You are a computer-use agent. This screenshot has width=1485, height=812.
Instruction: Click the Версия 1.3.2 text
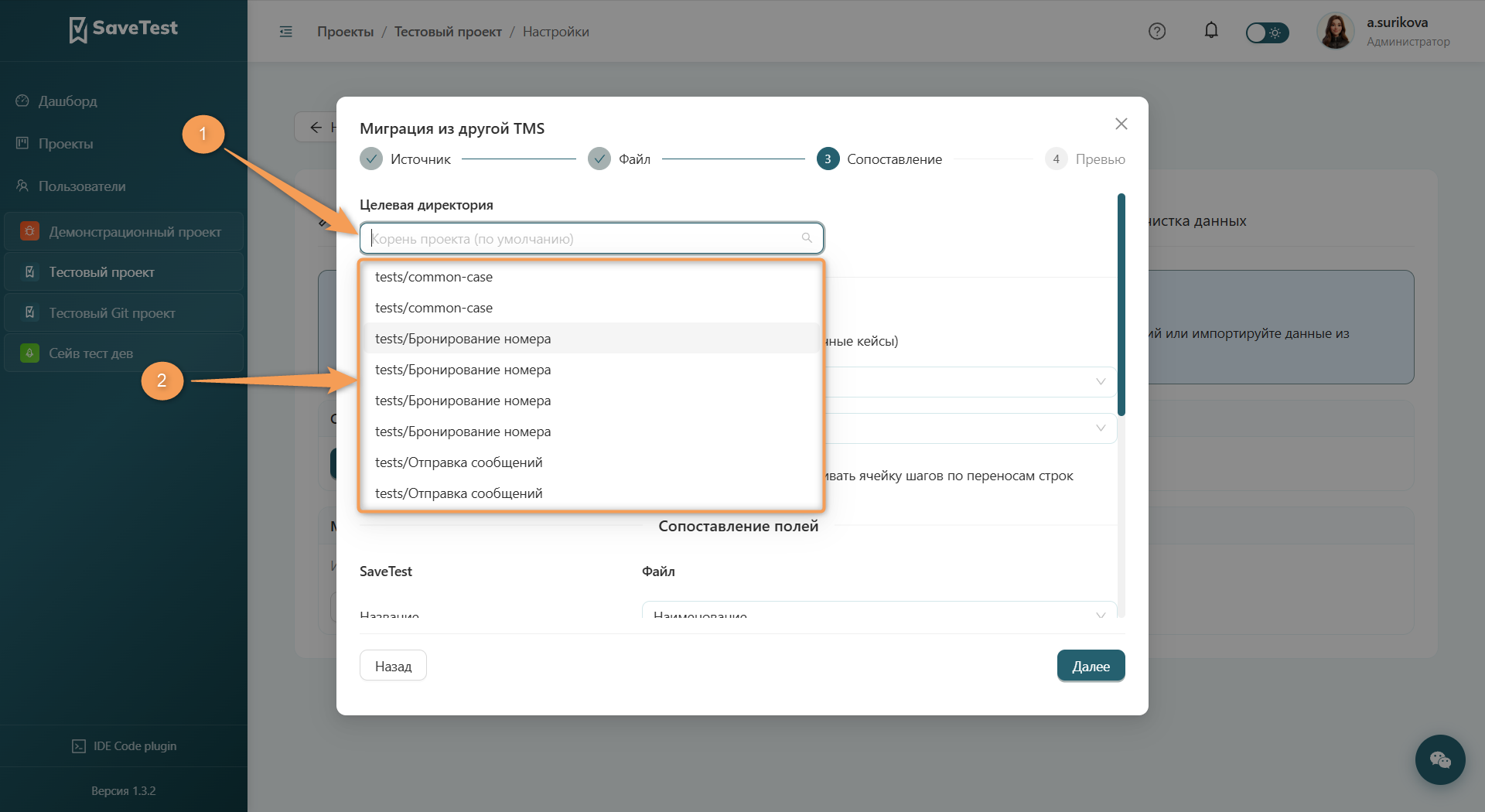pyautogui.click(x=124, y=791)
